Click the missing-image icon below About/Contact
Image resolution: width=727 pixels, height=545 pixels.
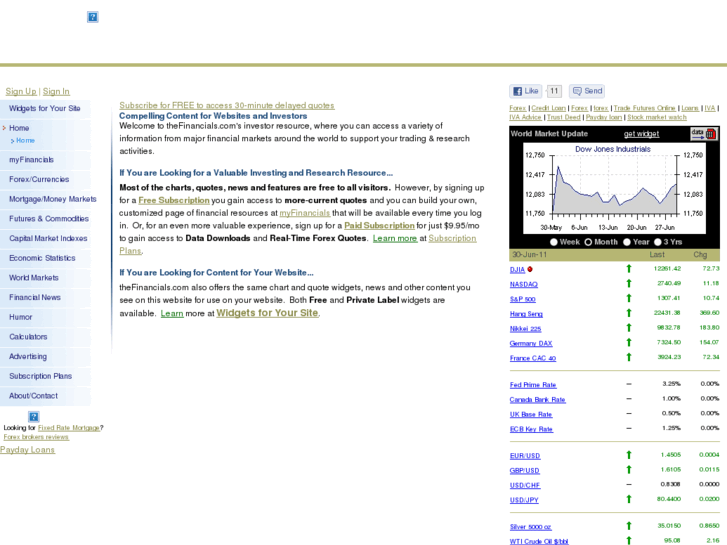click(34, 417)
